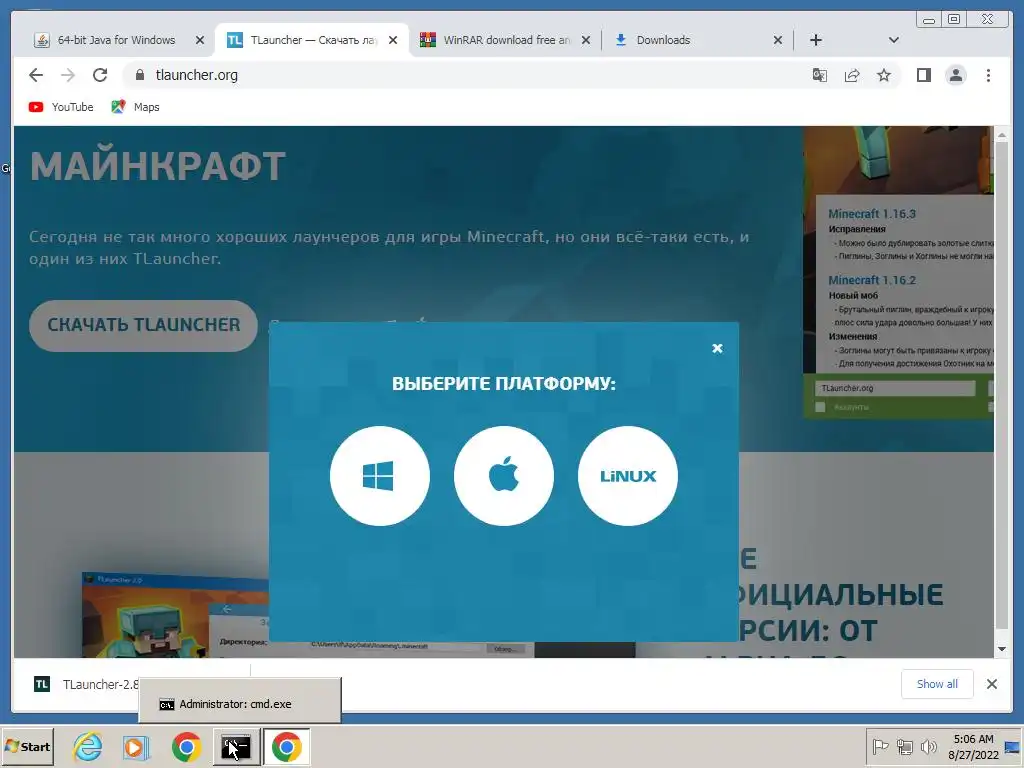
Task: Click СКАЧАТЬ TLAUNCHER button
Action: (x=143, y=325)
